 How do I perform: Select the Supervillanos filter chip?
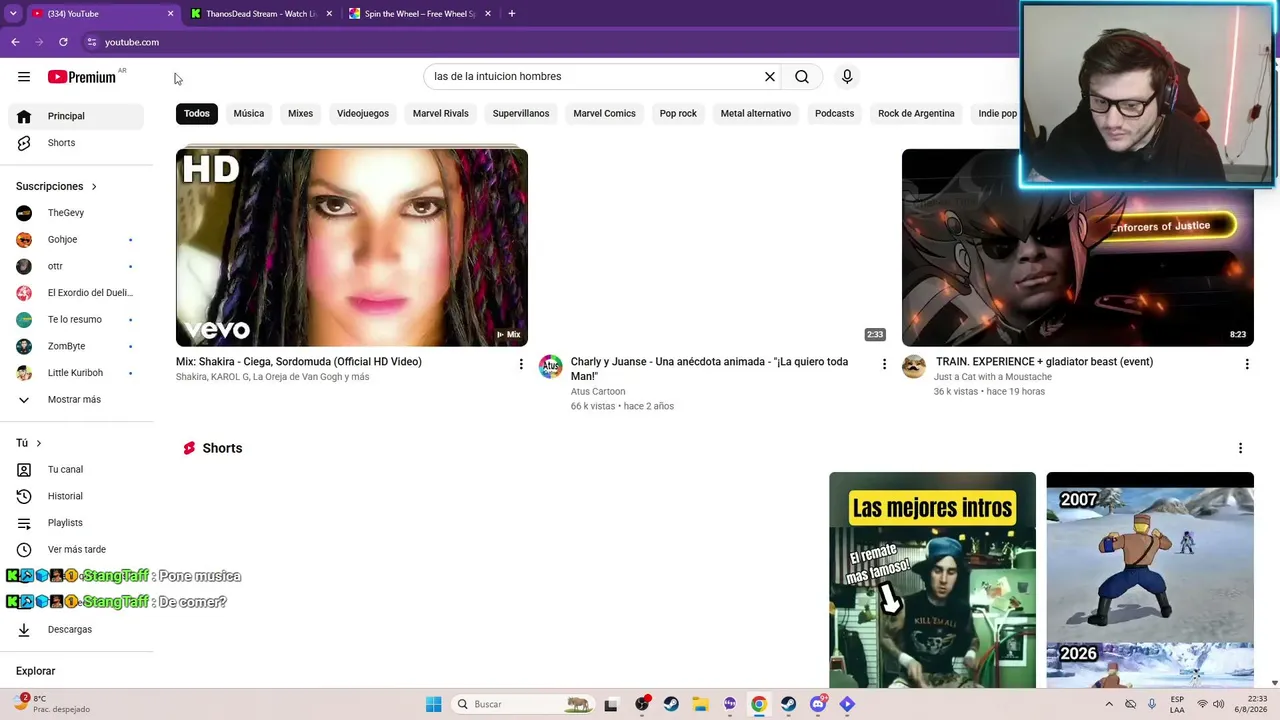(x=521, y=114)
